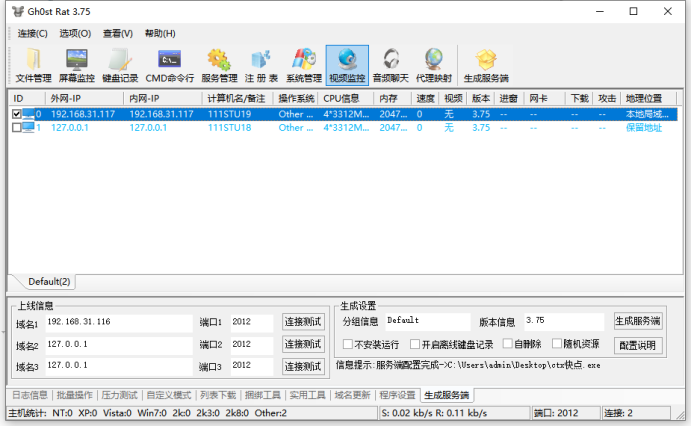Click 连接测试 button for 端口1
Viewport: 692px width, 427px height.
303,322
